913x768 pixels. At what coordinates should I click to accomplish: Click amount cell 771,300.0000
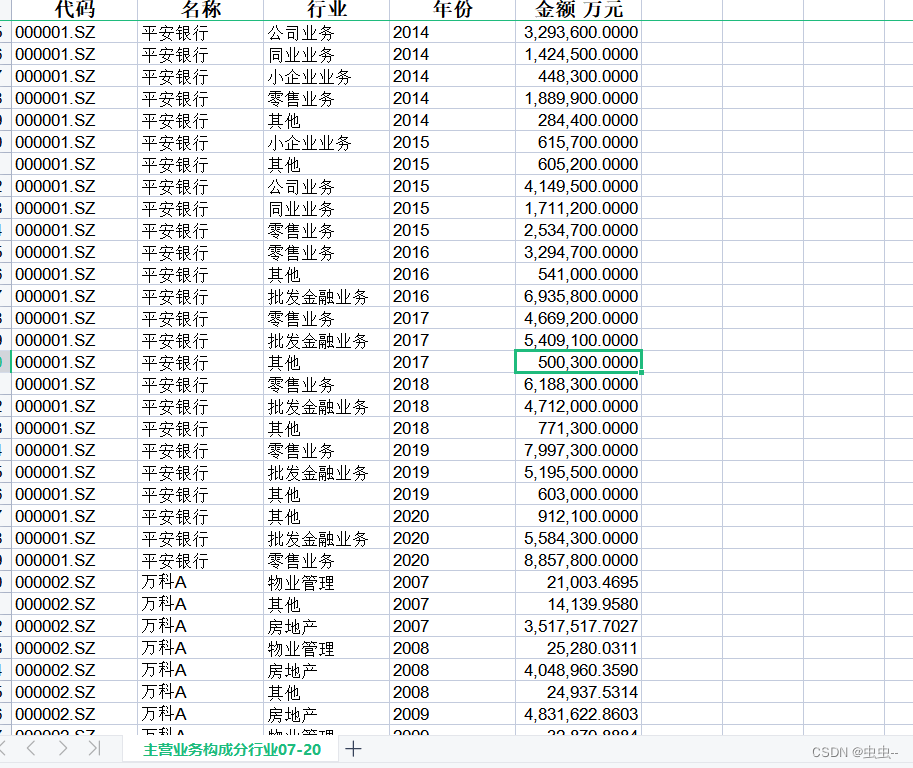point(579,428)
